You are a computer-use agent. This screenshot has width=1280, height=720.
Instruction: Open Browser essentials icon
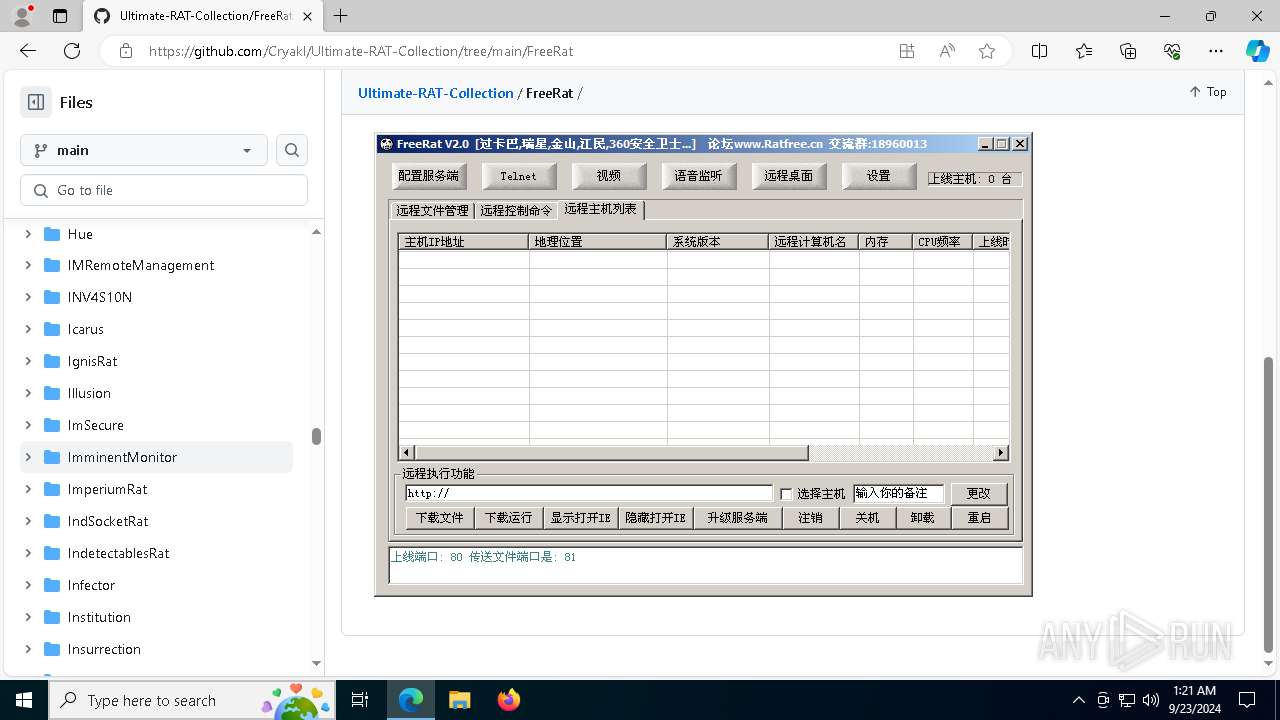click(x=1172, y=51)
